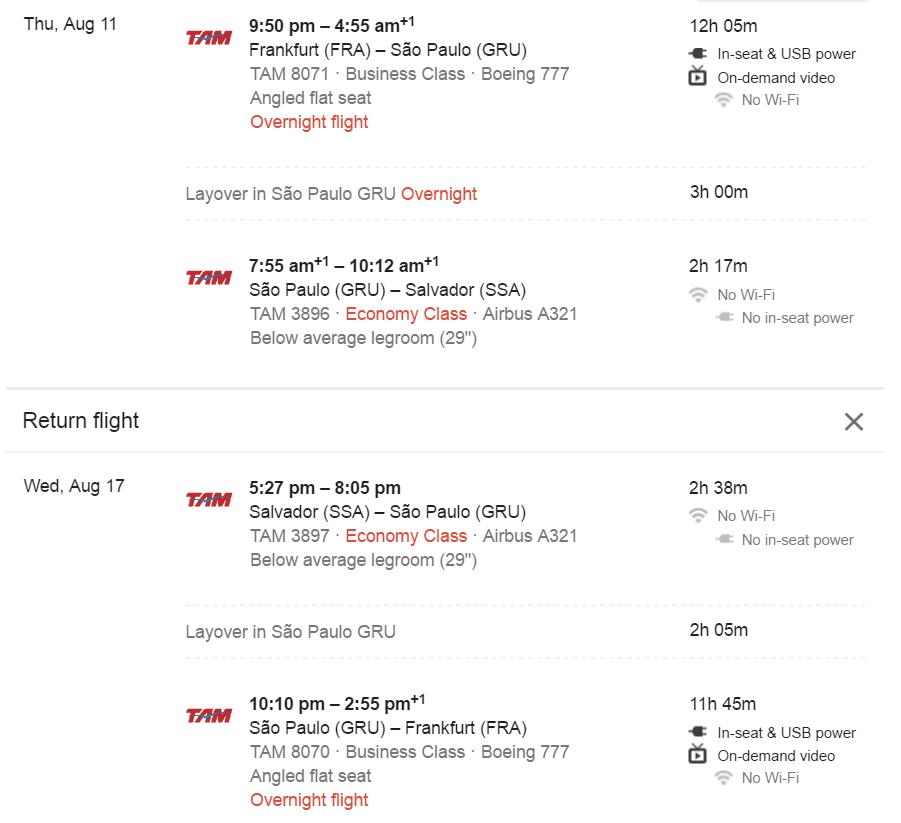
Task: Click Economy Class label on TAM 3897
Action: pos(406,536)
